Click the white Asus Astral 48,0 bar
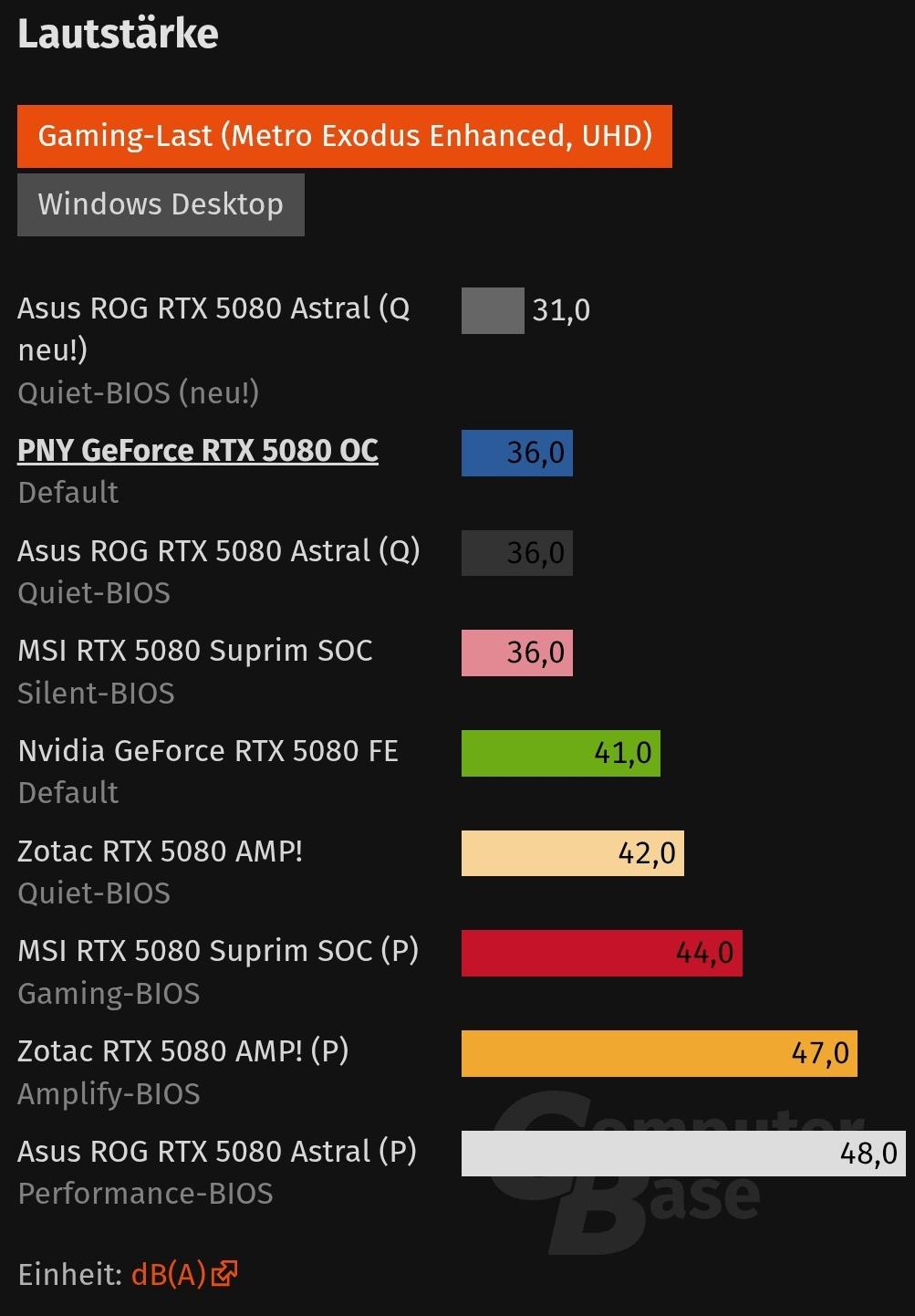The width and height of the screenshot is (915, 1316). (682, 1153)
